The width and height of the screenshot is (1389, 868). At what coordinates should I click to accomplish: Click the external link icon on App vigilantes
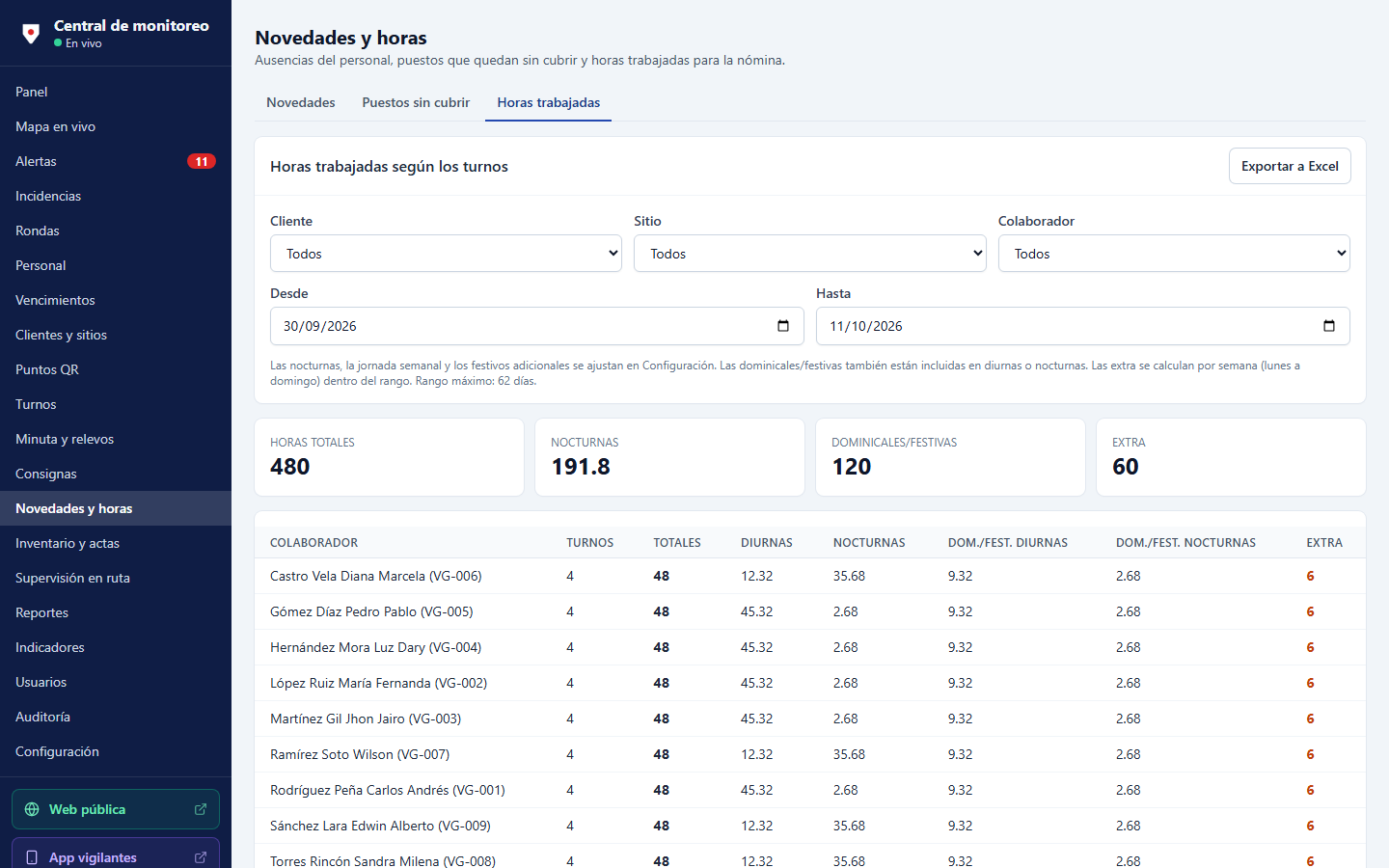pos(201,857)
